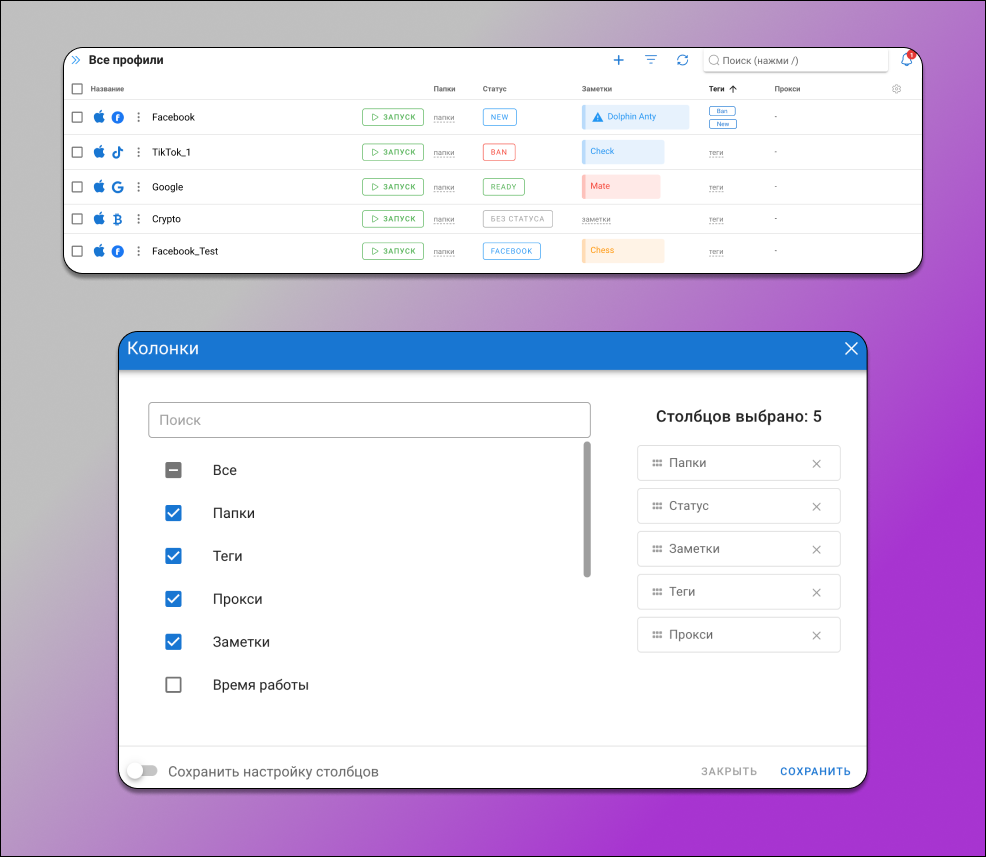This screenshot has height=857, width=986.
Task: Click the Поиск field in Колонки dialog
Action: 369,420
